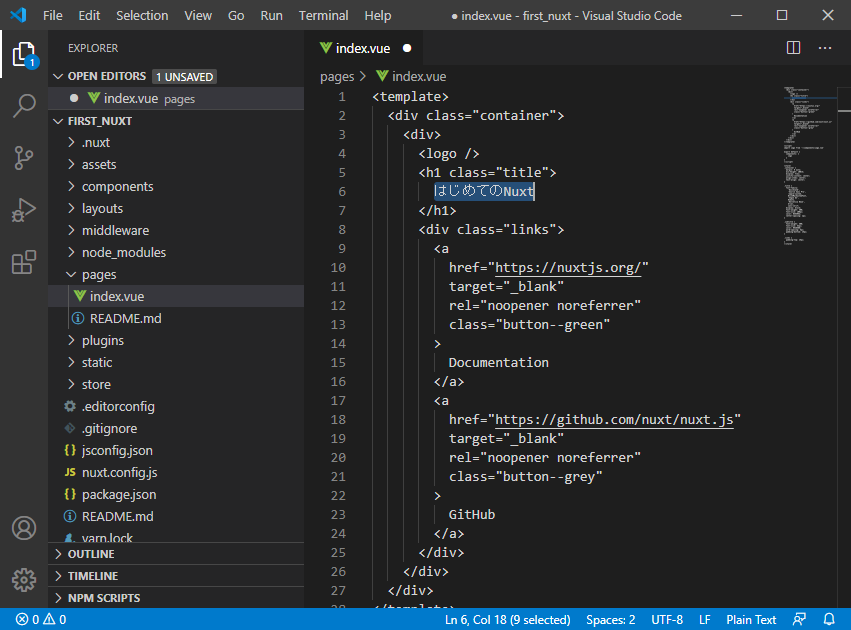Open the Source Control view icon
Image resolution: width=851 pixels, height=630 pixels.
click(24, 158)
